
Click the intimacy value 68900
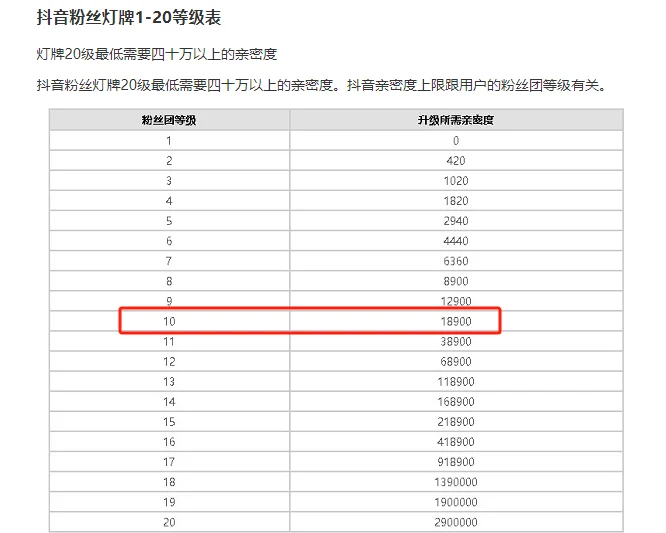point(456,362)
